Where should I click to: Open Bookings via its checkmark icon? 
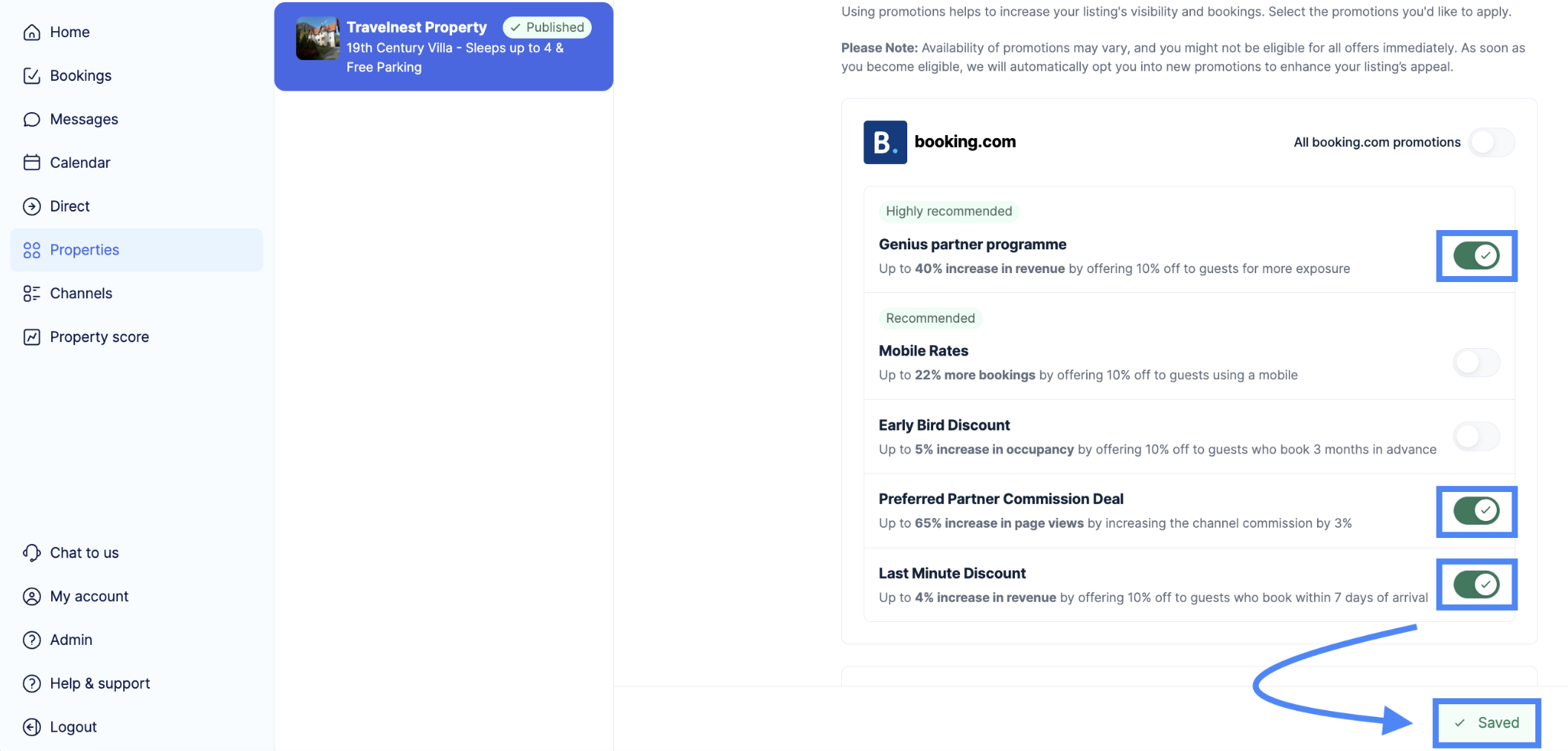[31, 76]
